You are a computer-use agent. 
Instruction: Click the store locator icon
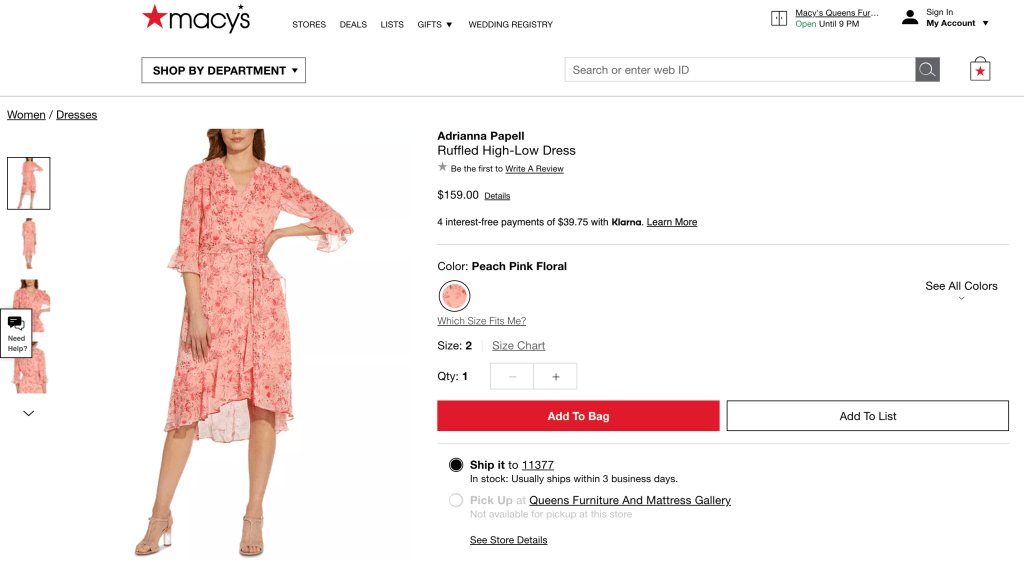pos(779,18)
